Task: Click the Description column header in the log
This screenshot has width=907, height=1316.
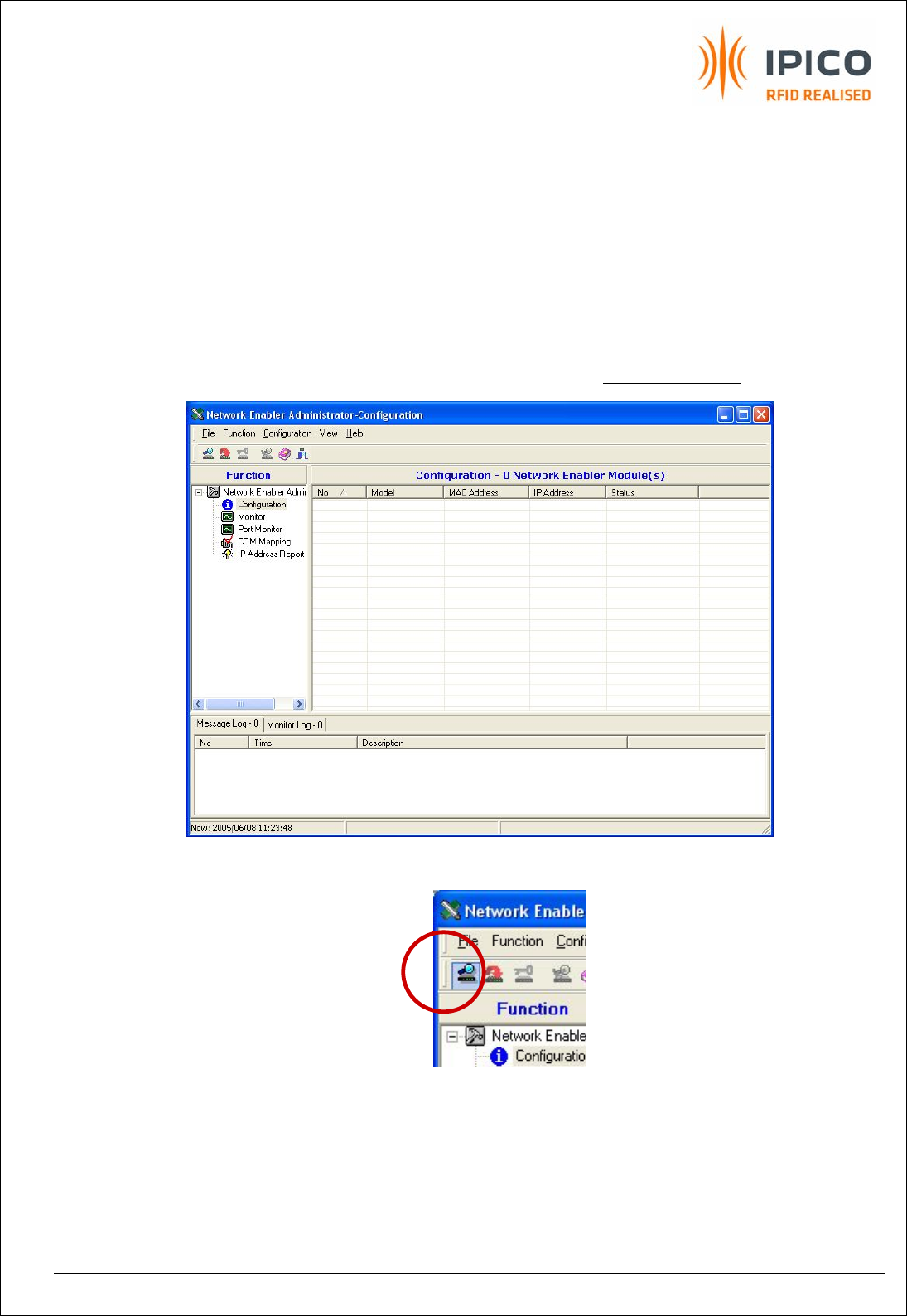Action: 492,743
